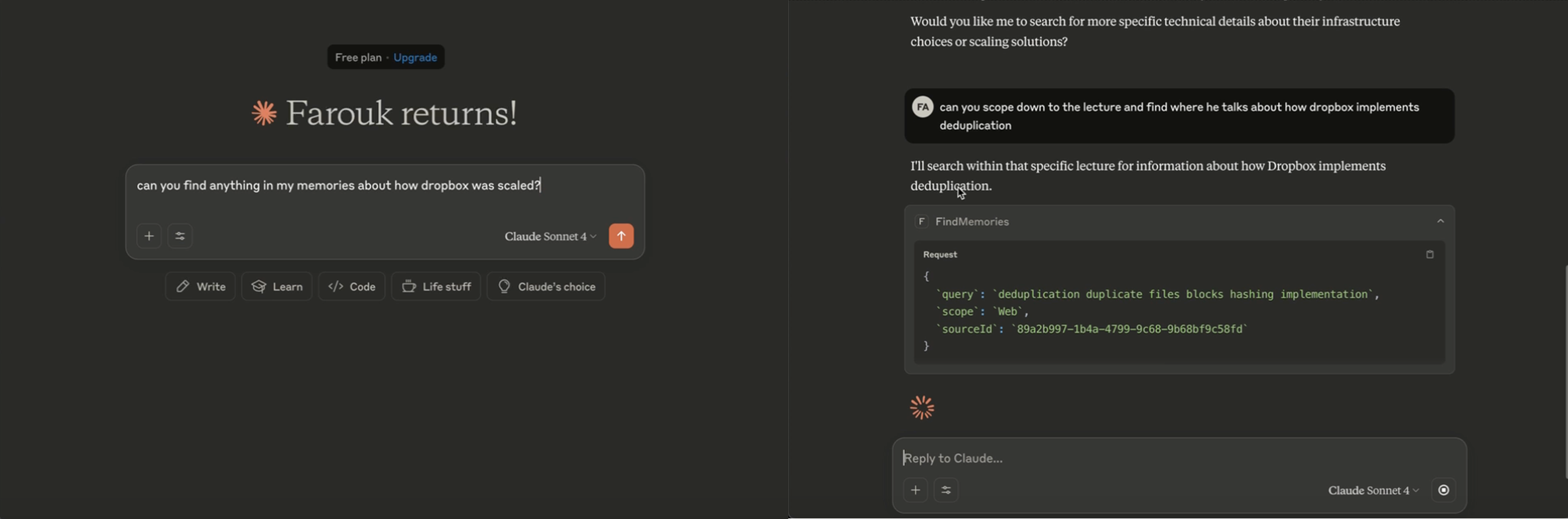This screenshot has width=1568, height=519.
Task: Click the user message about dropbox deduplication
Action: pyautogui.click(x=1179, y=117)
